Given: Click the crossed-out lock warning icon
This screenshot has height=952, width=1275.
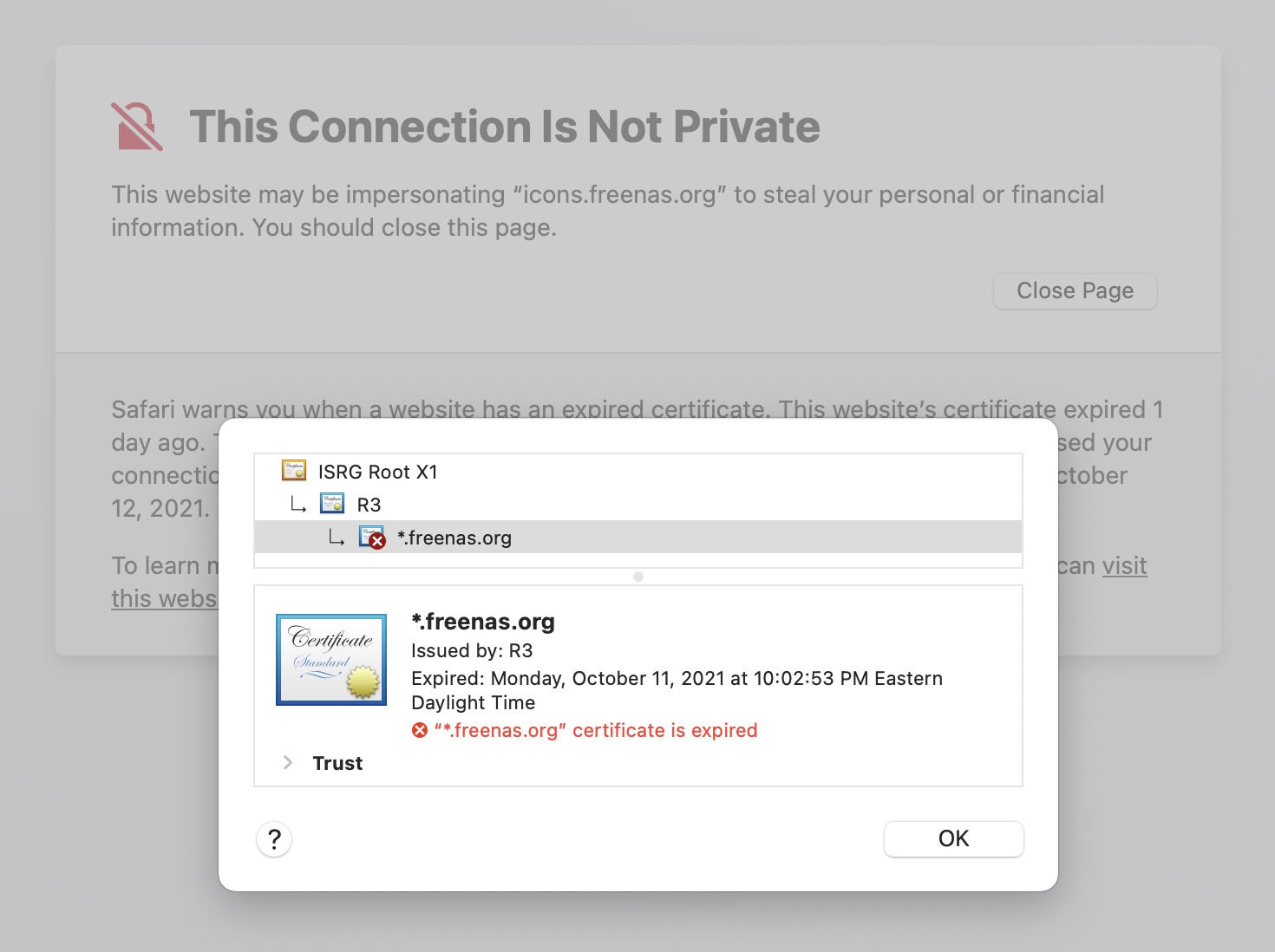Looking at the screenshot, I should tap(137, 127).
